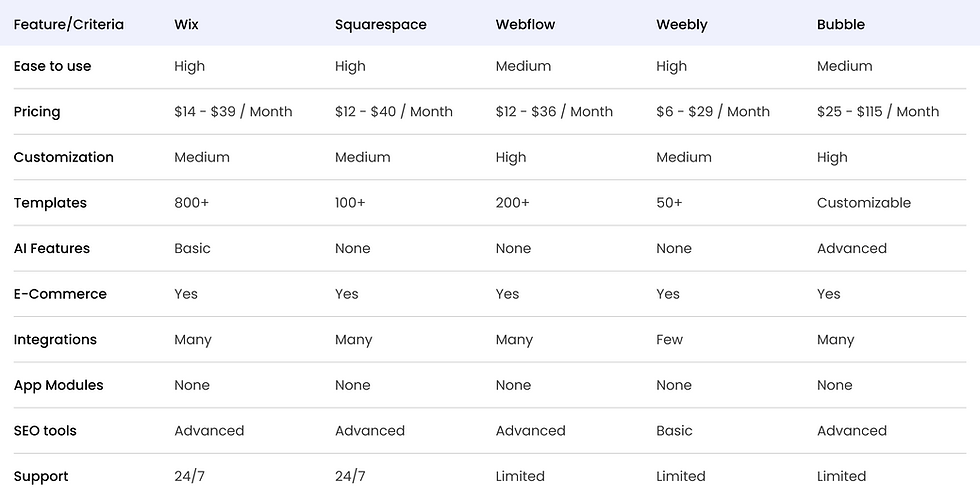Click Weebly High ease of use cell
Viewport: 980px width, 500px height.
tap(671, 66)
